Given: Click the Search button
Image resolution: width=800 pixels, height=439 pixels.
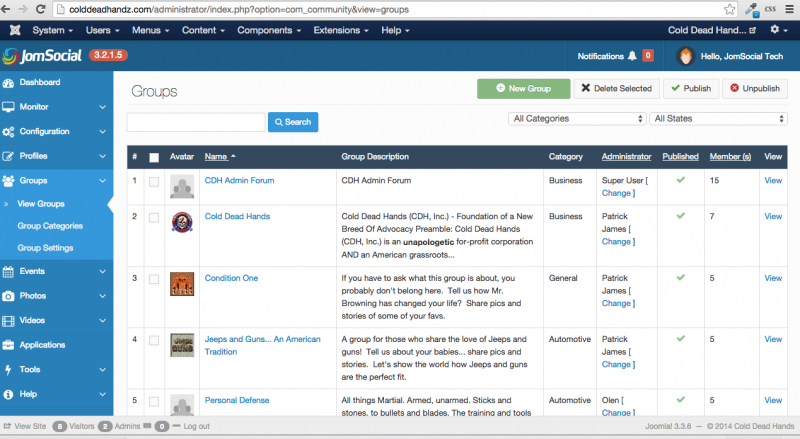Looking at the screenshot, I should 293,122.
